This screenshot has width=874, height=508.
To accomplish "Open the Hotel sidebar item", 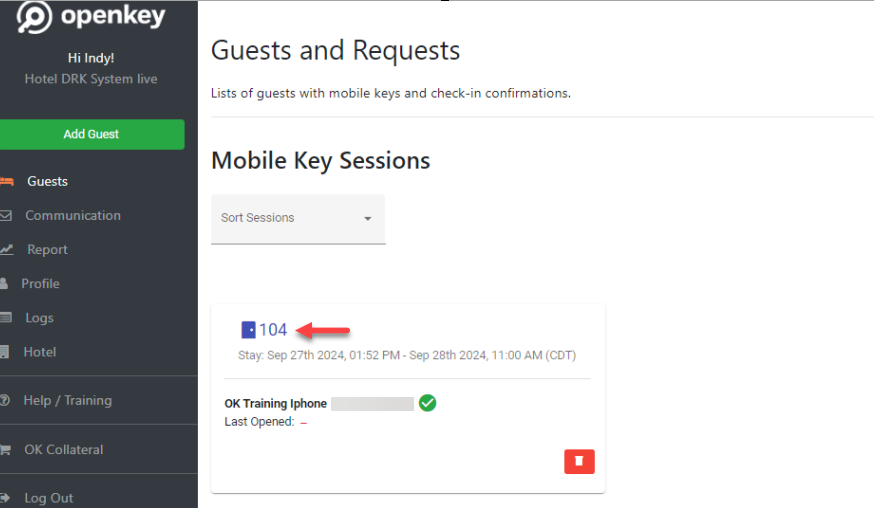I will coord(40,352).
